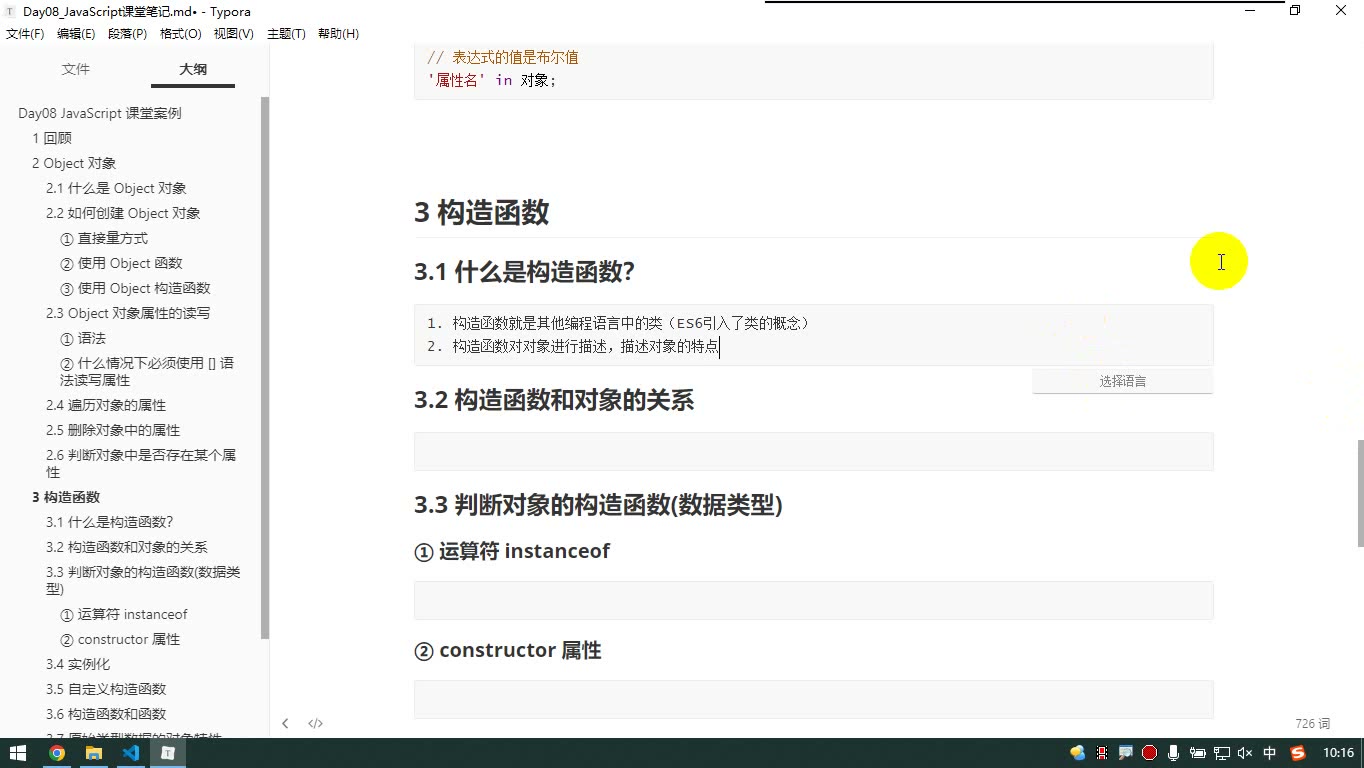
Task: Click the red stop recording tray icon
Action: [1149, 753]
